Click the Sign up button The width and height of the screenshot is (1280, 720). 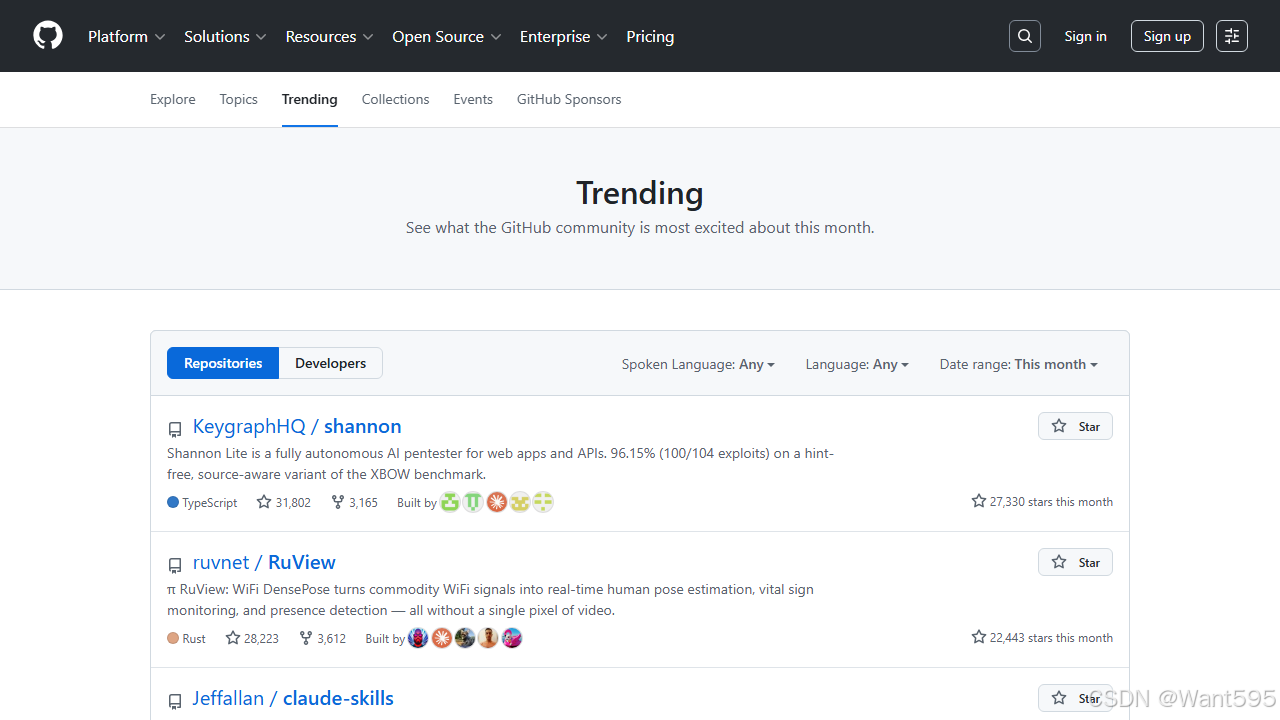point(1167,36)
